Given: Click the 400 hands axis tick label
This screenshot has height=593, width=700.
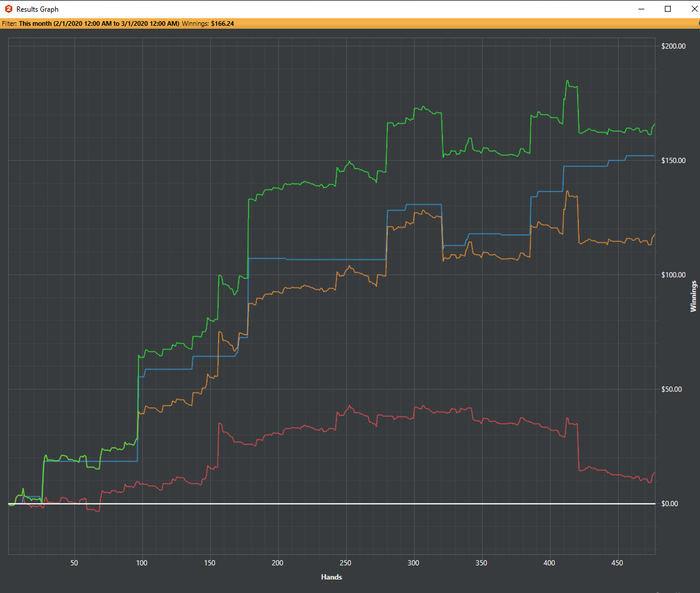Looking at the screenshot, I should point(549,563).
